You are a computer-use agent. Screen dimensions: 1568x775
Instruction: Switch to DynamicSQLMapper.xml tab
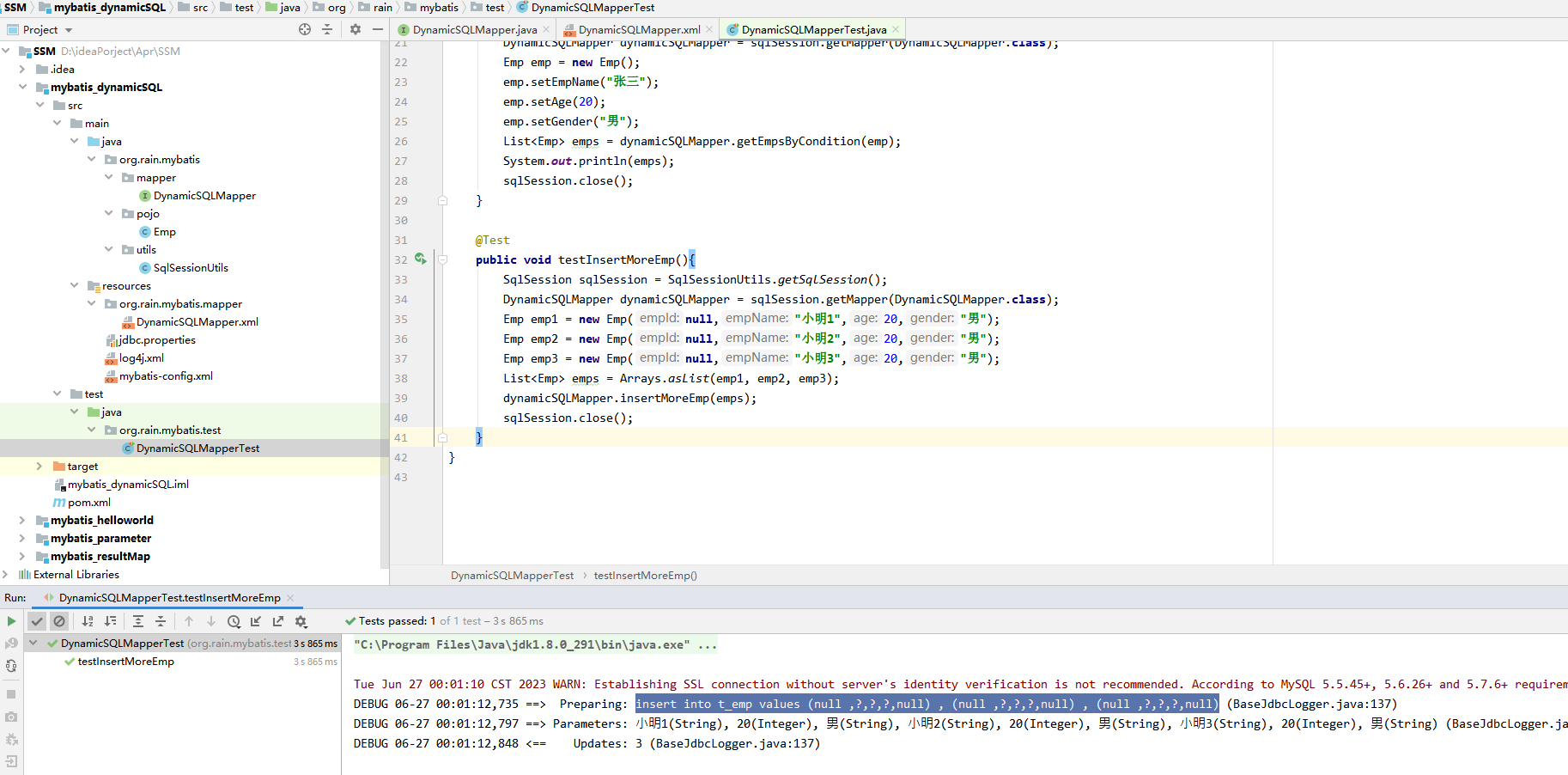(639, 29)
